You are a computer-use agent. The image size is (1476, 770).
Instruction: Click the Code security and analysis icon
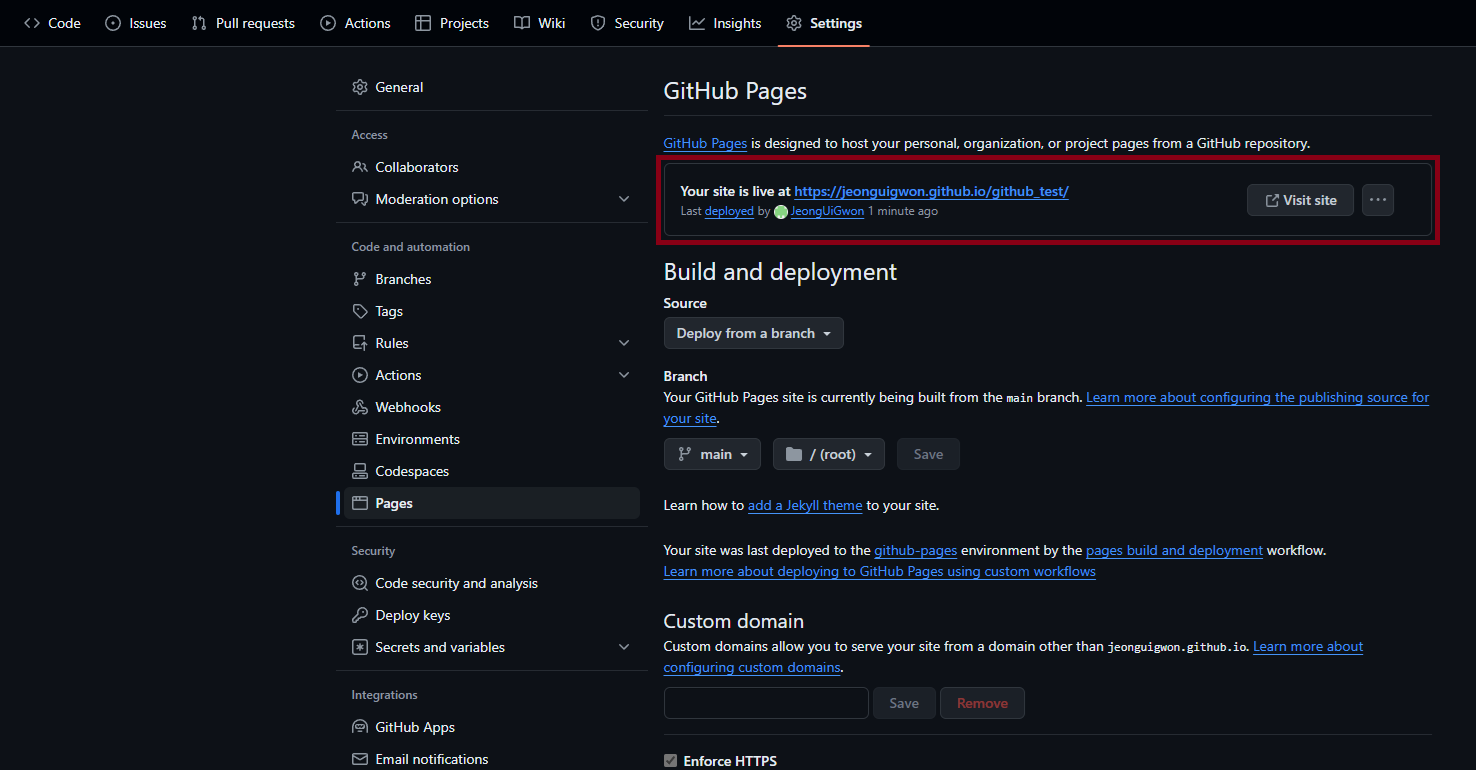(360, 583)
